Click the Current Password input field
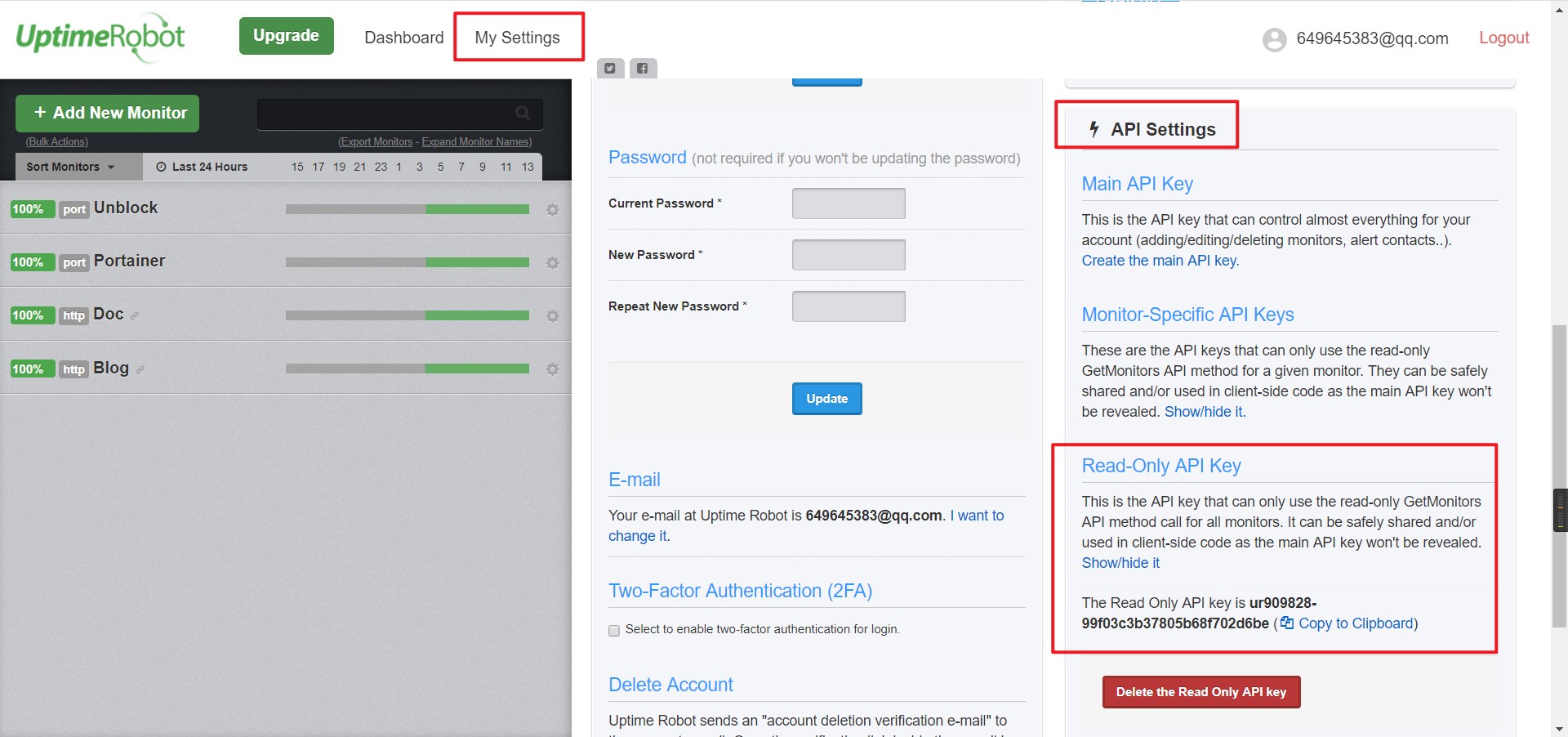Viewport: 1568px width, 737px height. [849, 203]
